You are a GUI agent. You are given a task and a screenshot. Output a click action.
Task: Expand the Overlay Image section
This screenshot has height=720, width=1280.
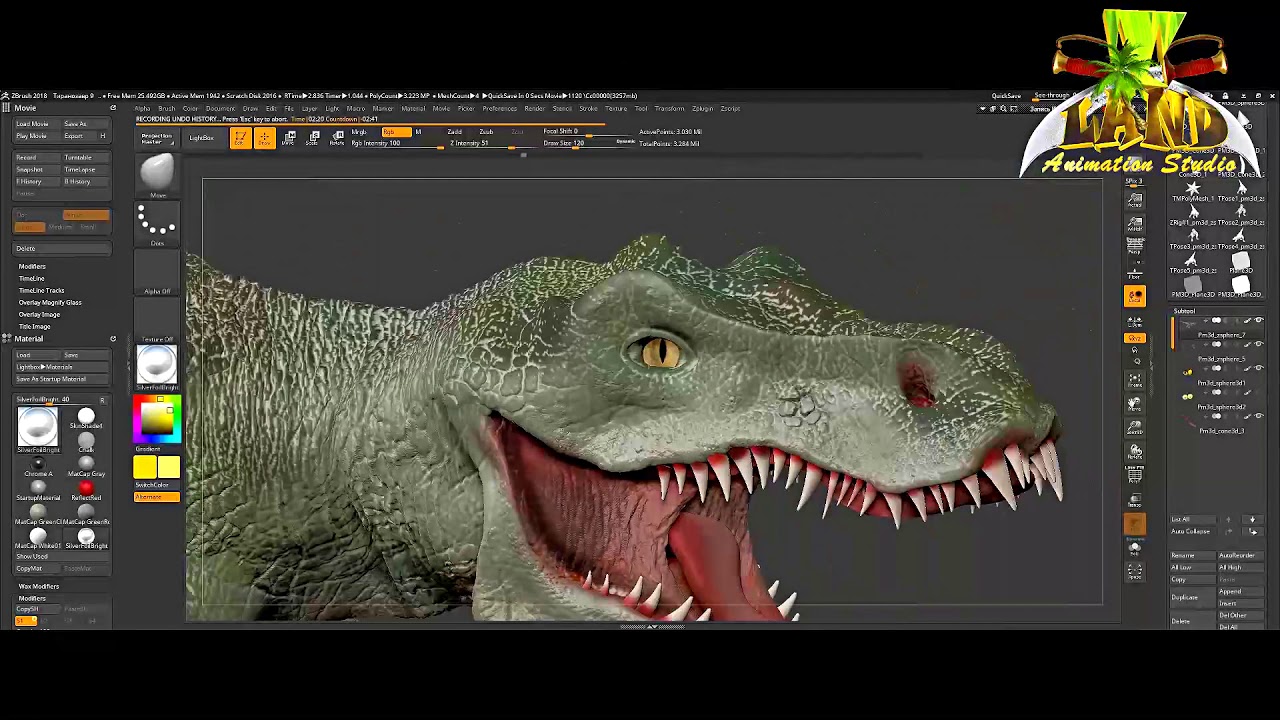coord(39,315)
